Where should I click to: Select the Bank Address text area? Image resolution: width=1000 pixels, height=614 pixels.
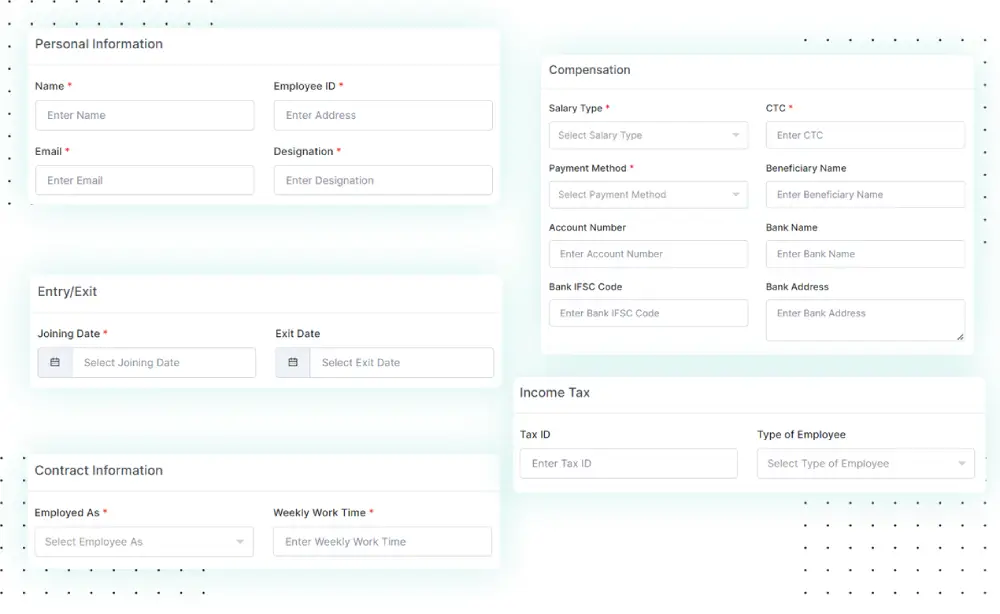click(x=865, y=319)
